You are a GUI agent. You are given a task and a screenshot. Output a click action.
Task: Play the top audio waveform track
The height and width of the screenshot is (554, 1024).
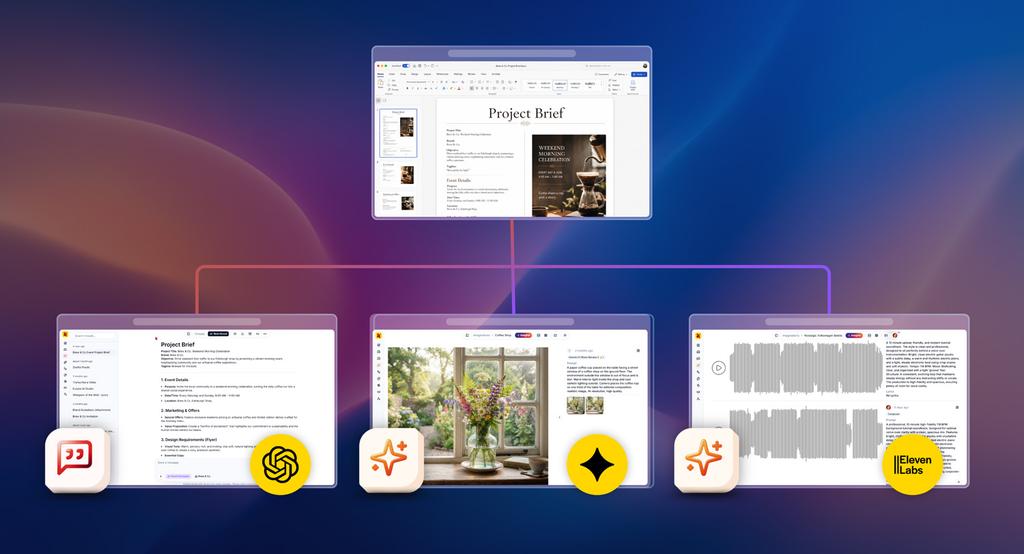coord(718,368)
